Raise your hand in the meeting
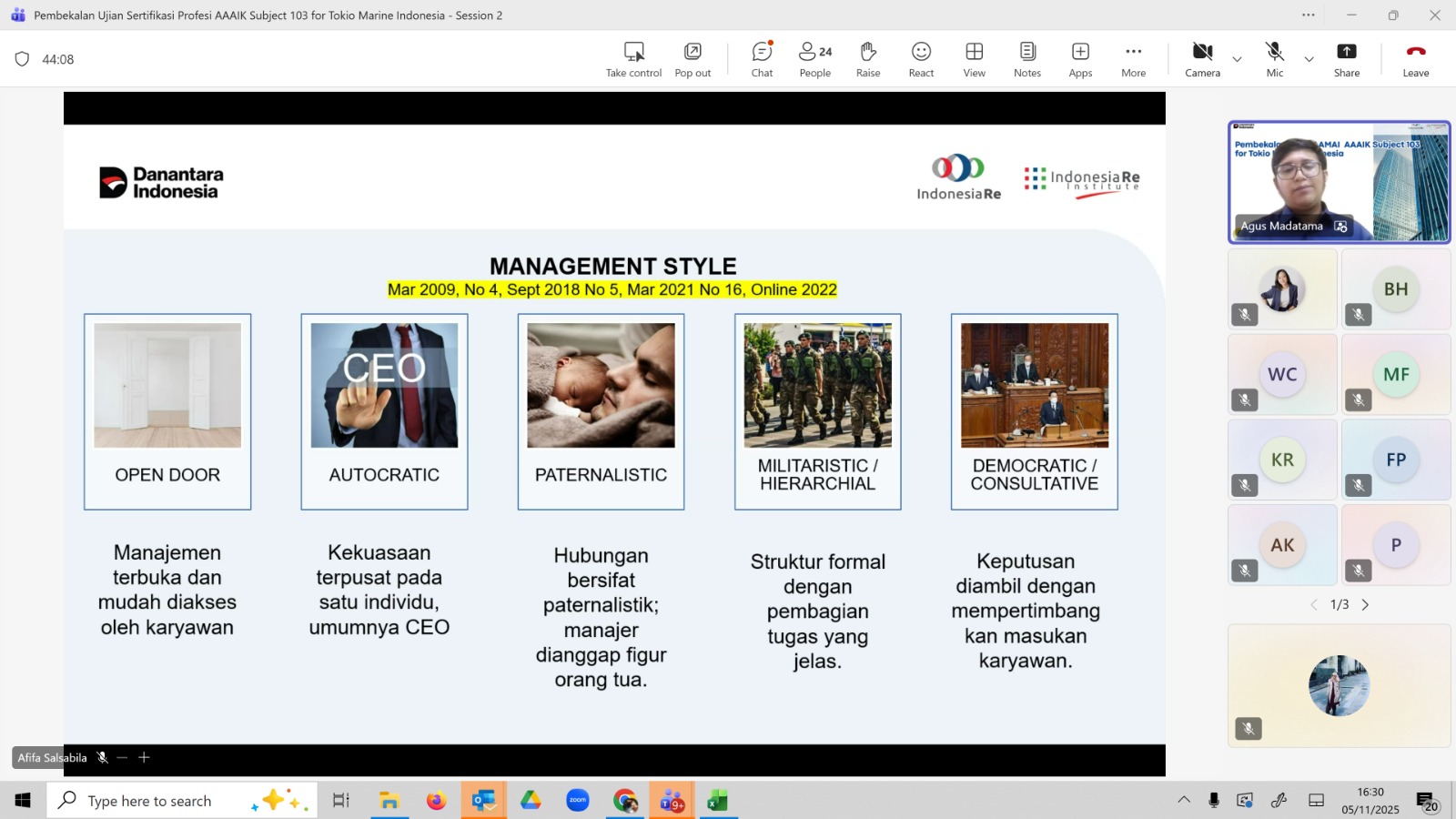The image size is (1456, 819). pyautogui.click(x=868, y=59)
